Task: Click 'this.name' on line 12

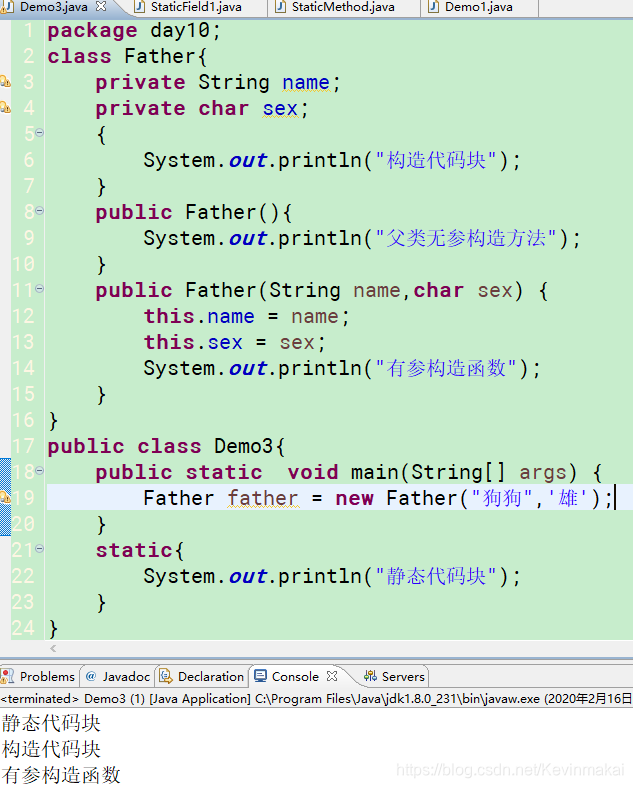Action: click(x=199, y=317)
